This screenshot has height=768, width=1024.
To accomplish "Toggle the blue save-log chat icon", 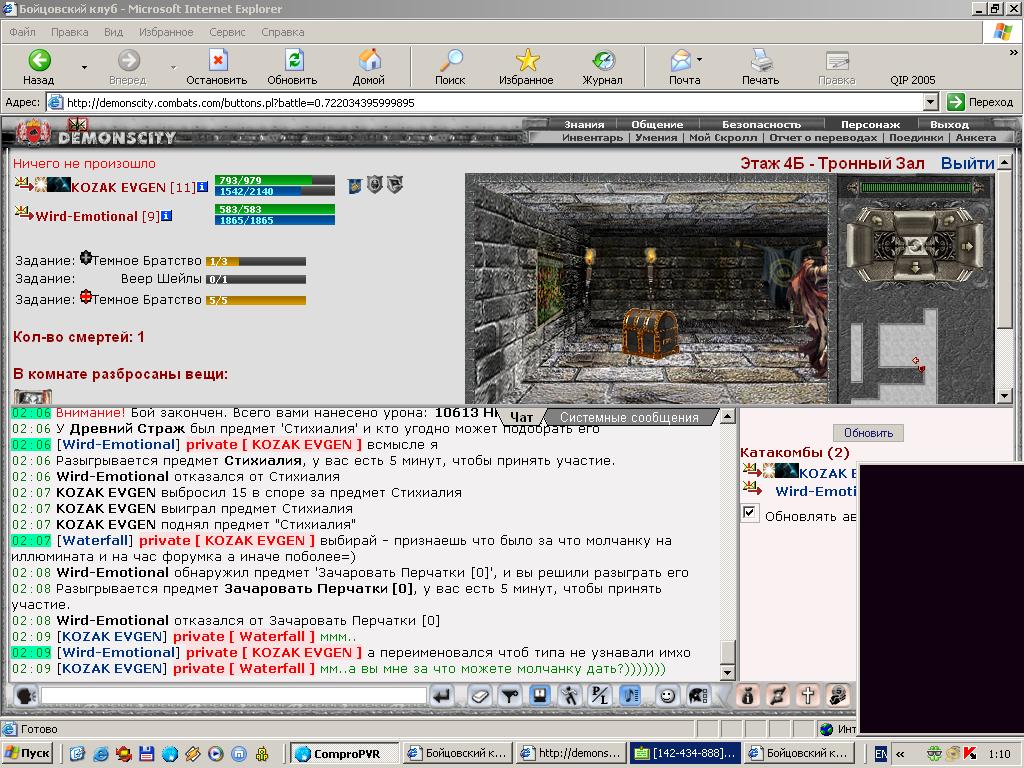I will click(x=540, y=696).
